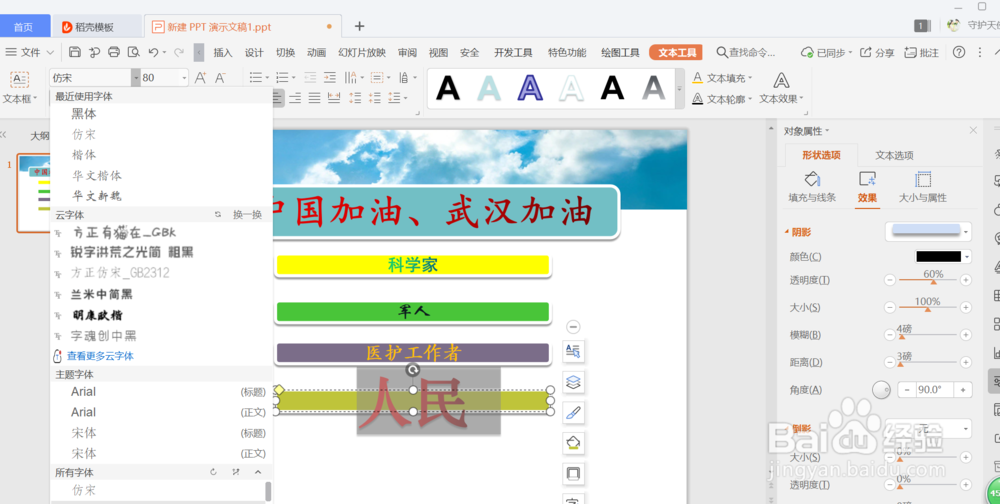Open the Animation (动画) ribbon tab
This screenshot has width=1000, height=504.
(x=316, y=52)
